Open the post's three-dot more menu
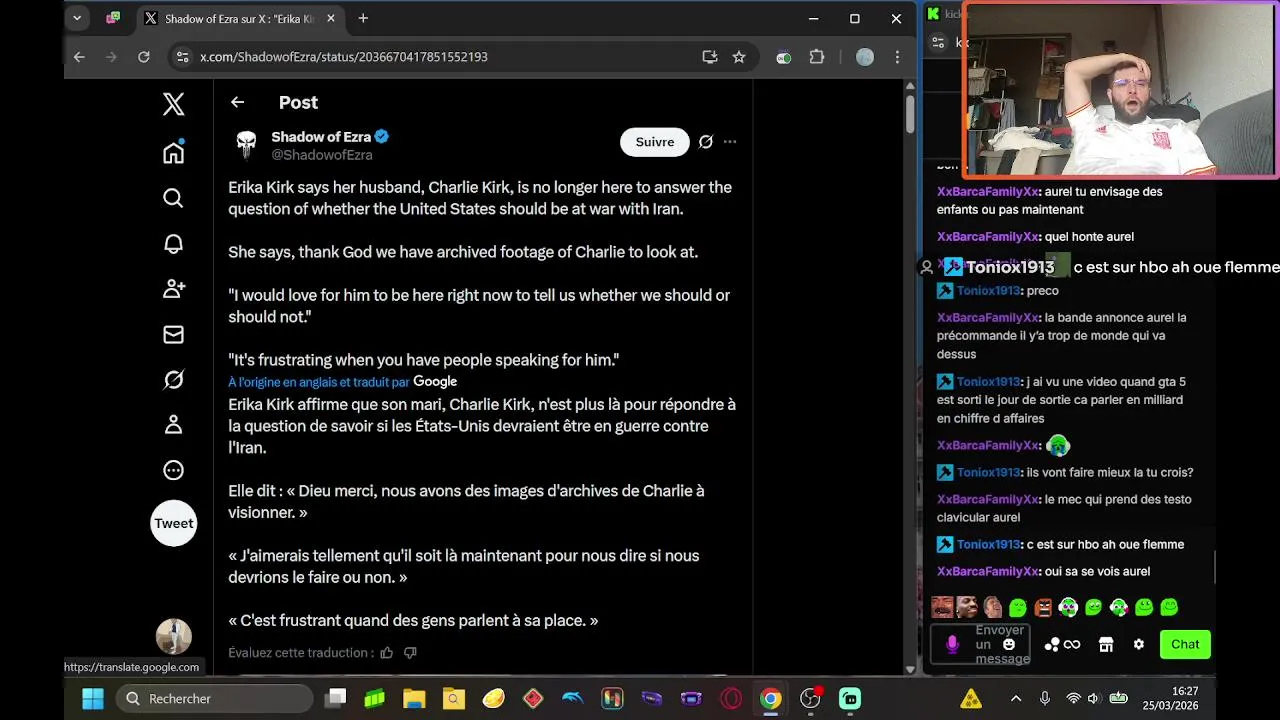The width and height of the screenshot is (1280, 720). (730, 142)
